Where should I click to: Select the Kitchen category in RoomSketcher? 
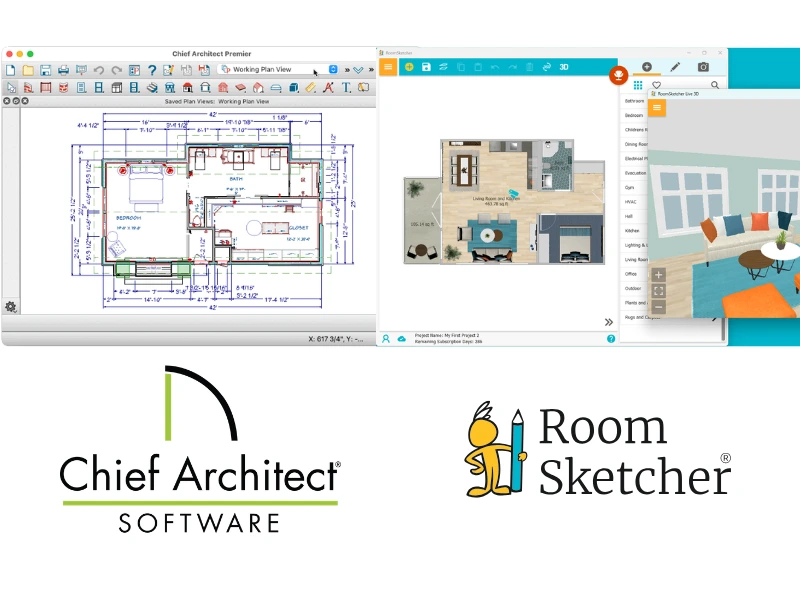tap(630, 230)
